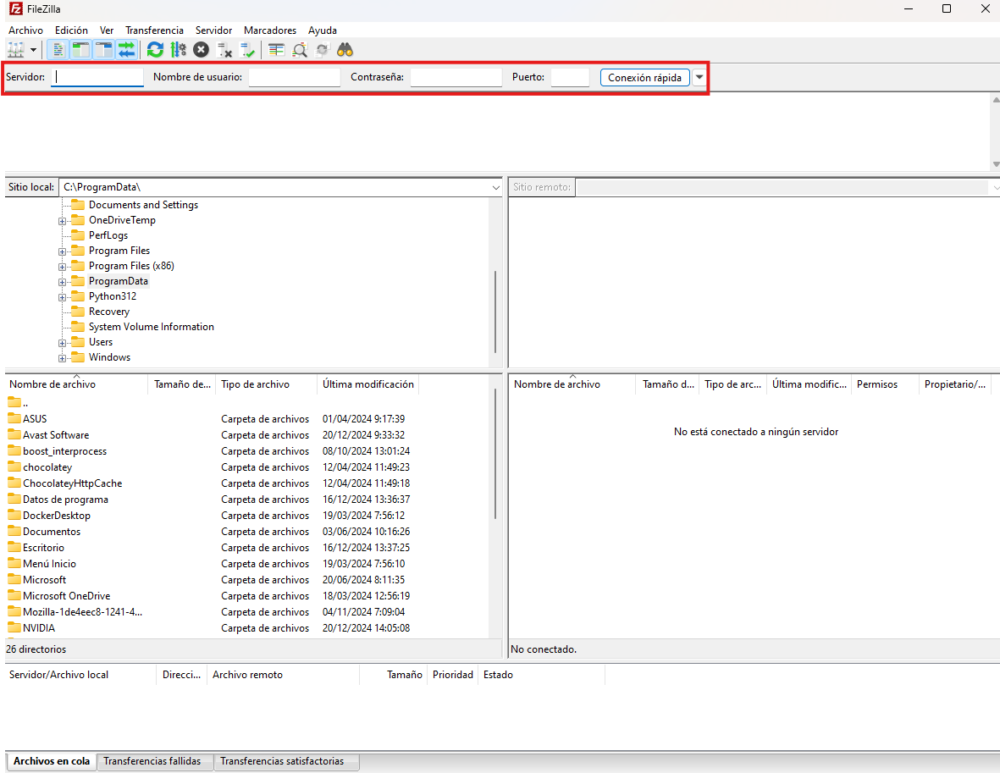Go to parent directory '..' entry
1000x773 pixels.
(x=19, y=403)
